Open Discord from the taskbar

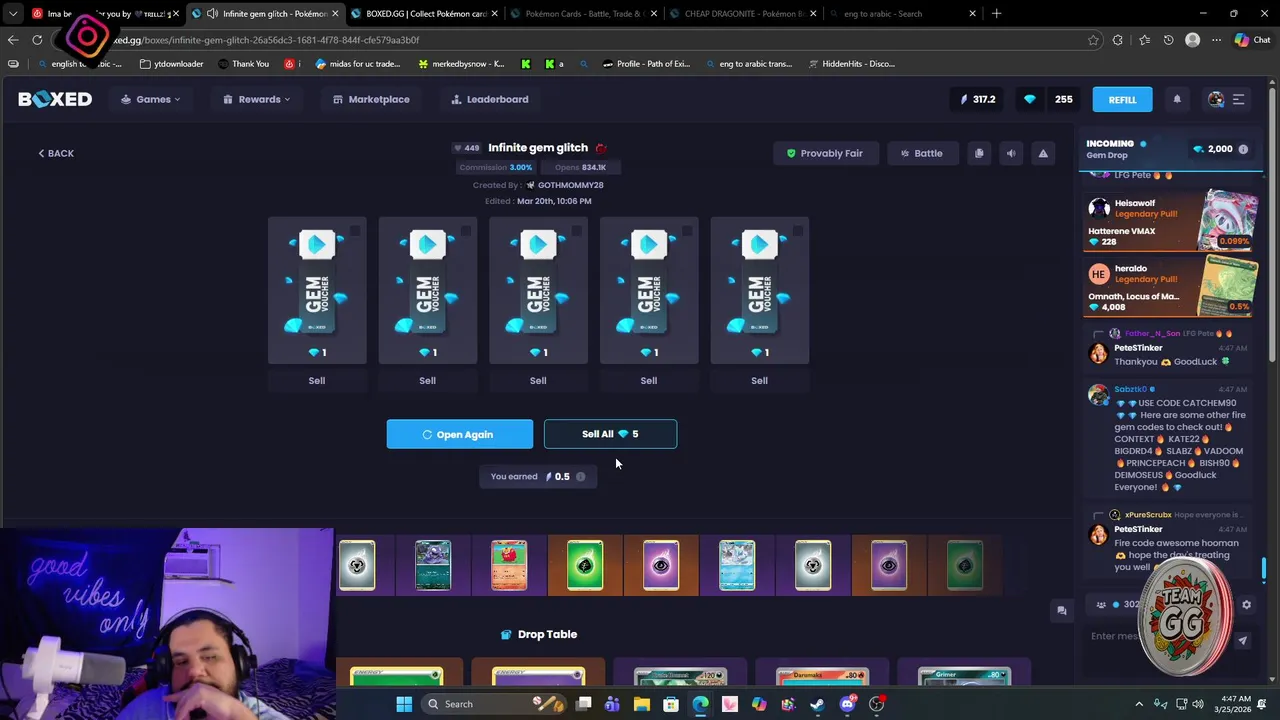[847, 704]
